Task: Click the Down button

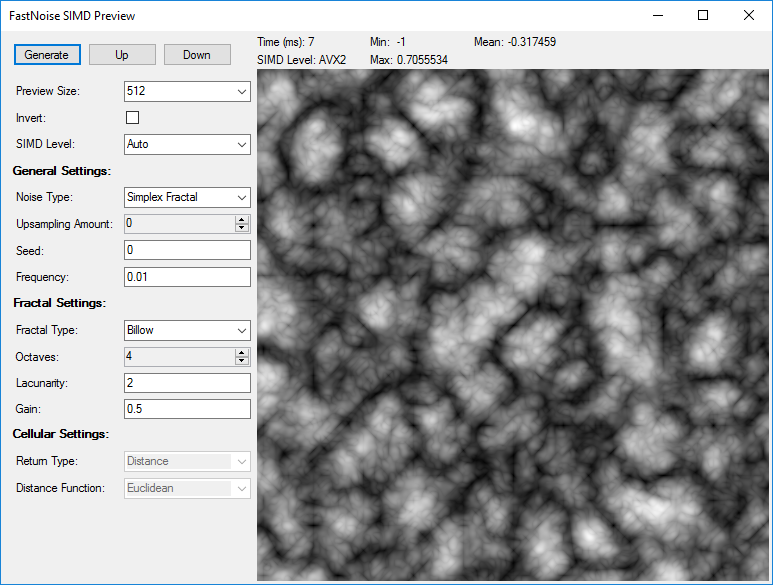Action: 197,55
